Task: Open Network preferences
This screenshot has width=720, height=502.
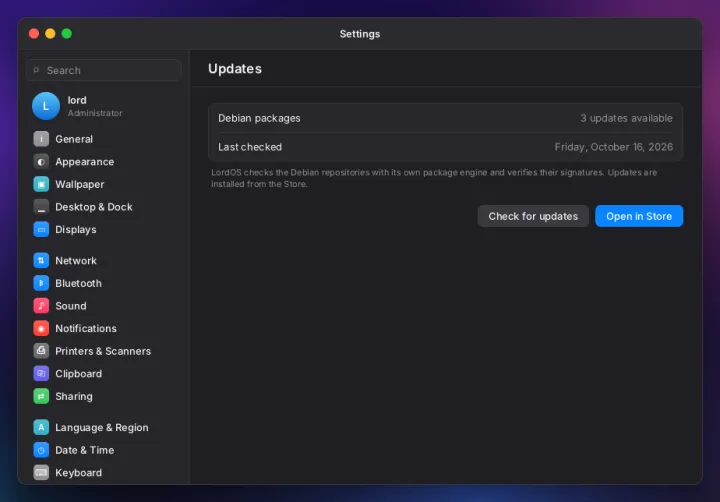Action: pos(76,260)
